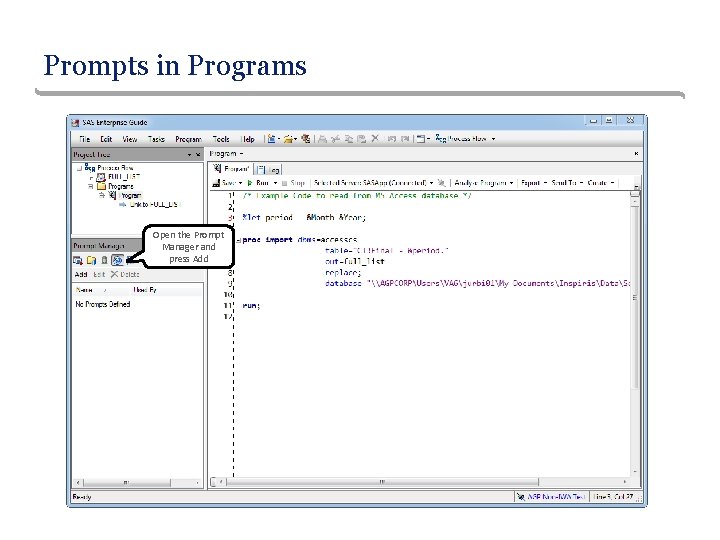This screenshot has width=720, height=540.
Task: Click the server connection icon in the status bar
Action: (521, 497)
